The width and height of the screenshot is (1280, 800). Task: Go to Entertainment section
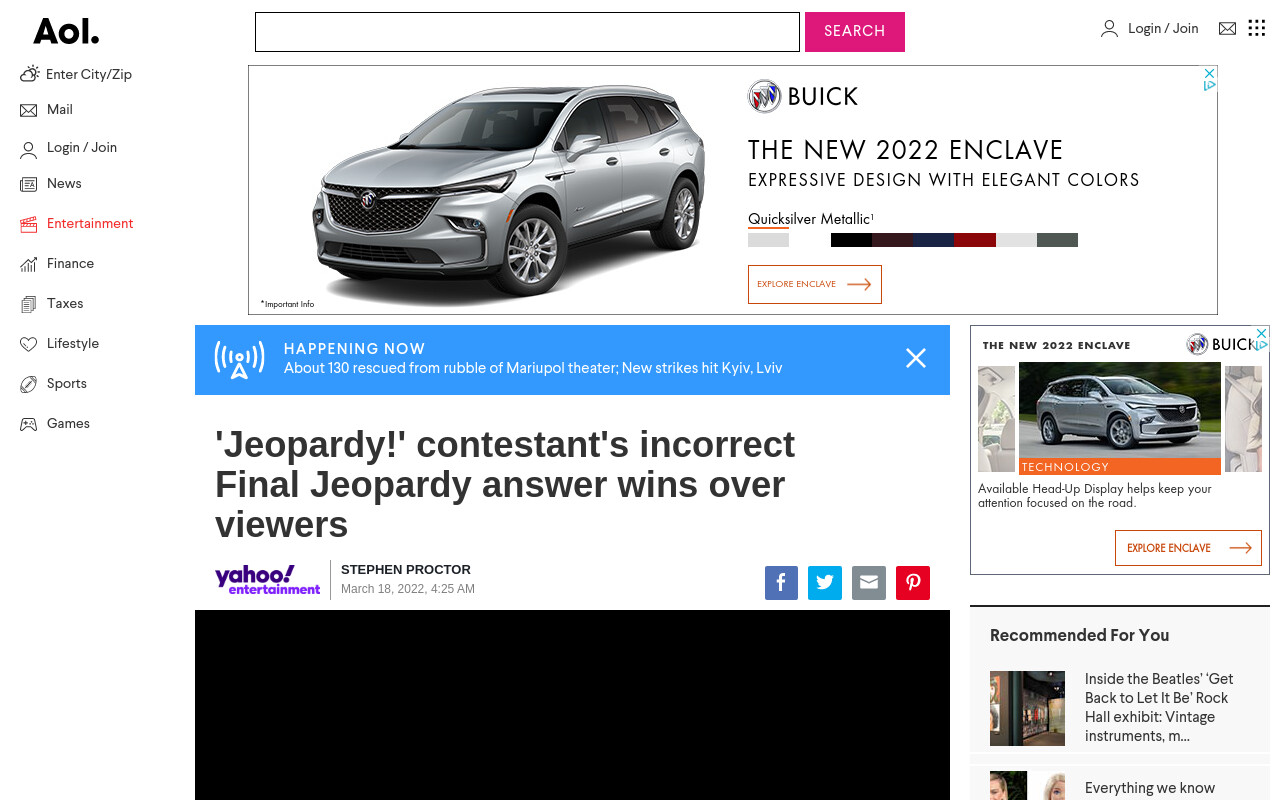[x=90, y=224]
